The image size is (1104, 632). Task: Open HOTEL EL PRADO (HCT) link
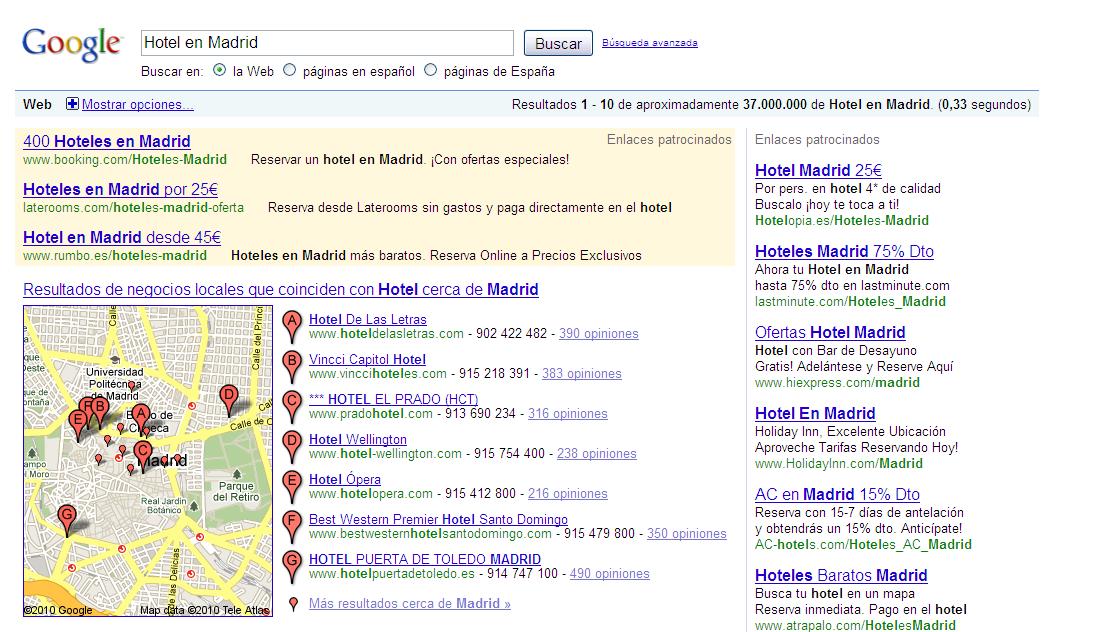pos(393,399)
